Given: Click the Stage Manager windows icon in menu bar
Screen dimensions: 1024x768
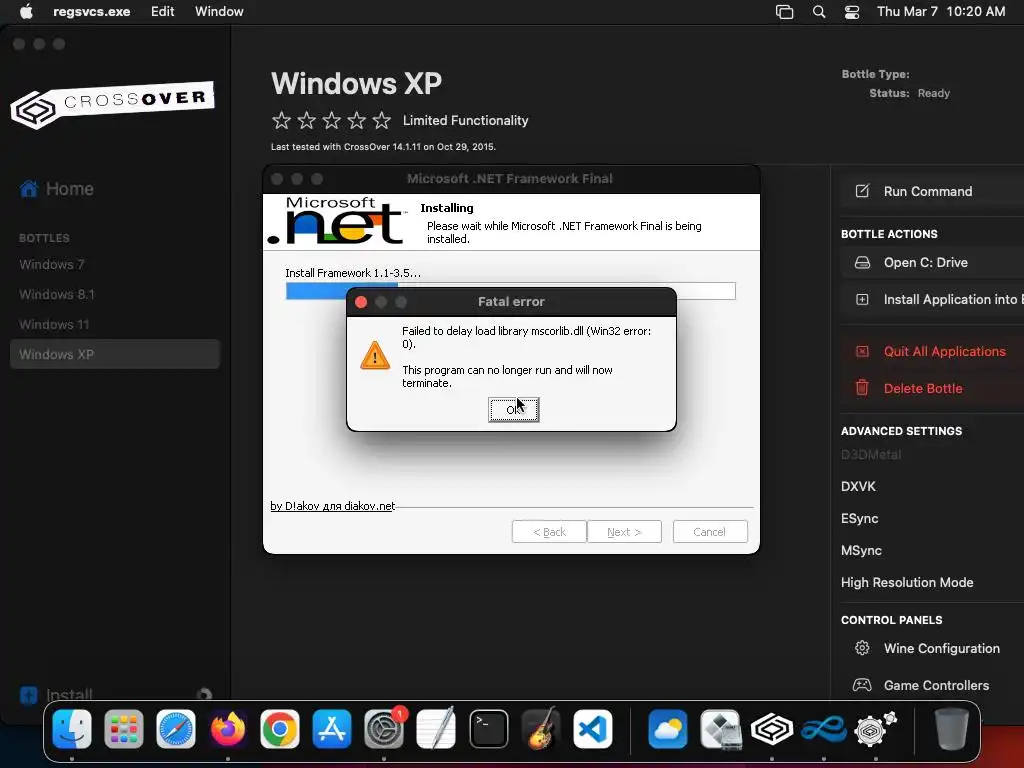Looking at the screenshot, I should [784, 12].
